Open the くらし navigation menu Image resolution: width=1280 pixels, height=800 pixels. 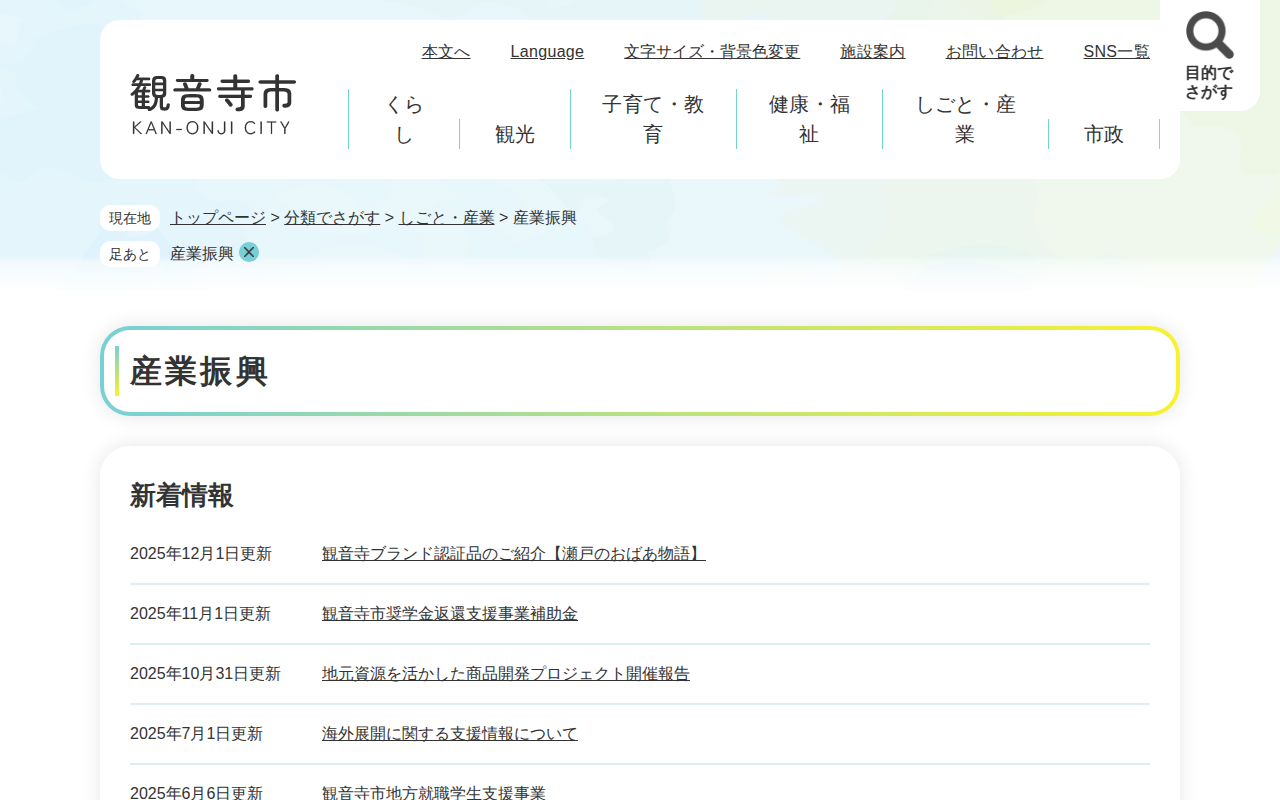[404, 119]
